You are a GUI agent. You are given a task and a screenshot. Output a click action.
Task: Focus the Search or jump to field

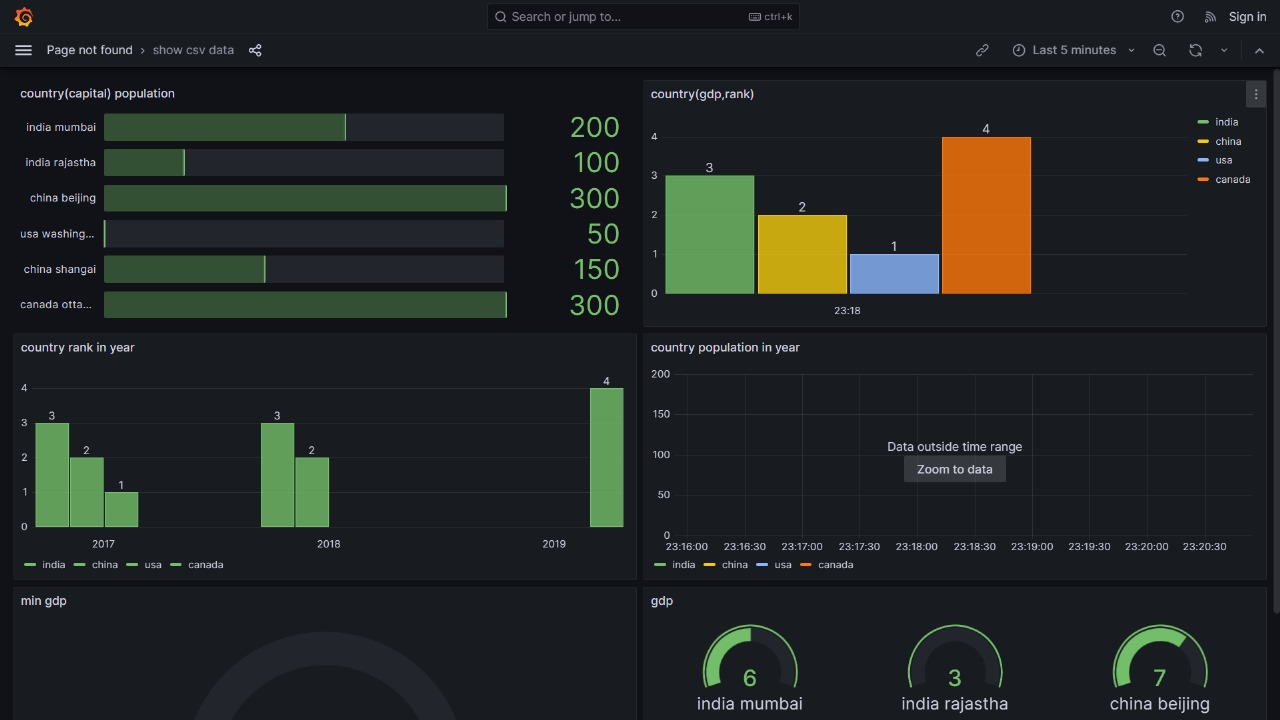tap(643, 17)
